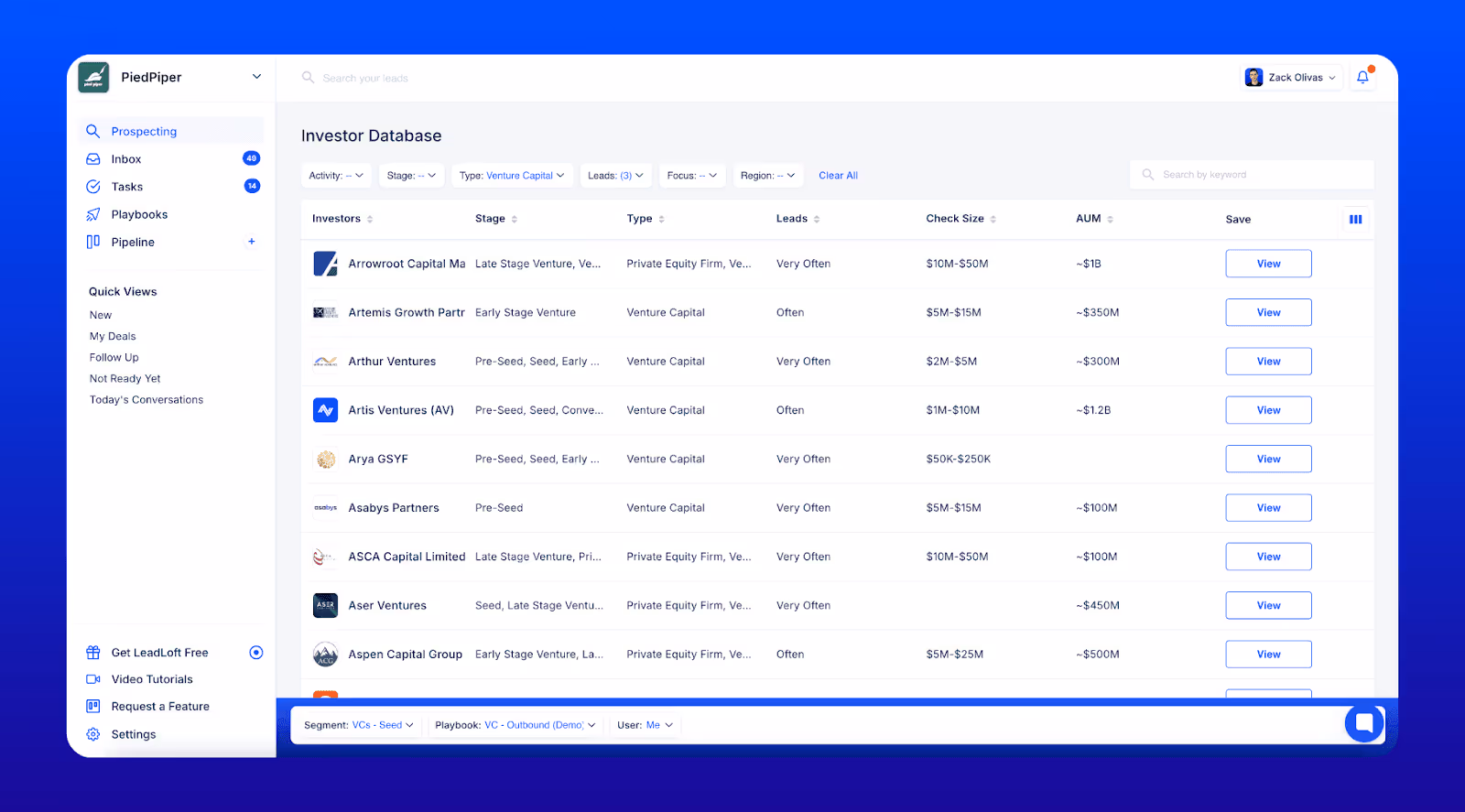View Asabys Partners investor
This screenshot has height=812, width=1465.
1269,508
